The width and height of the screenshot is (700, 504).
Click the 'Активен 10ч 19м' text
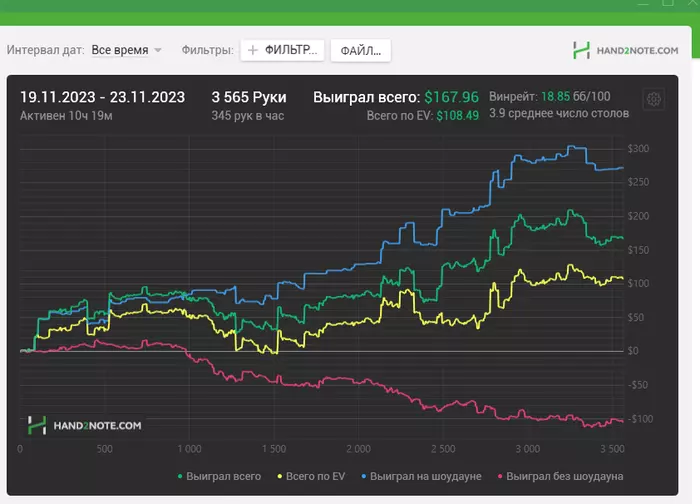click(66, 116)
